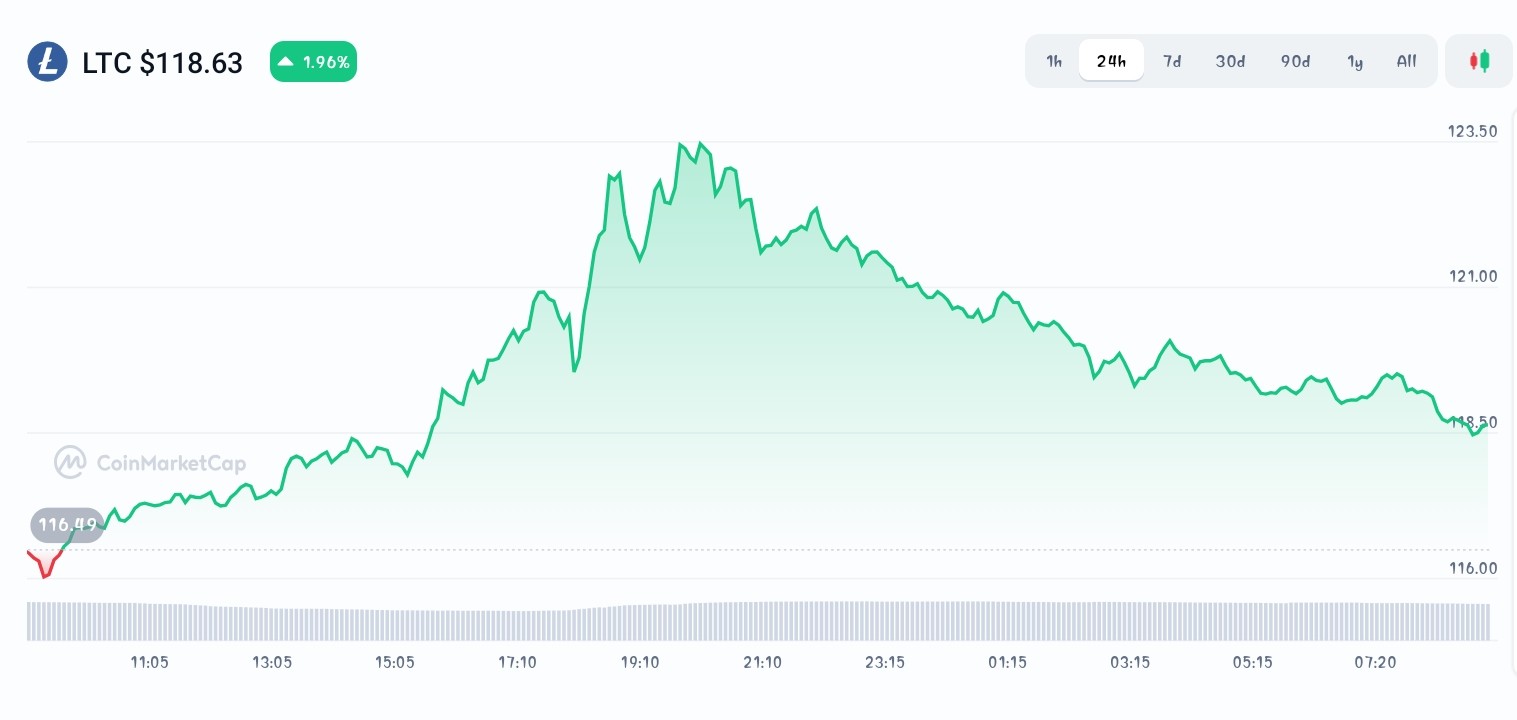This screenshot has height=720, width=1517.
Task: Click the 17:10 time axis label
Action: click(517, 662)
